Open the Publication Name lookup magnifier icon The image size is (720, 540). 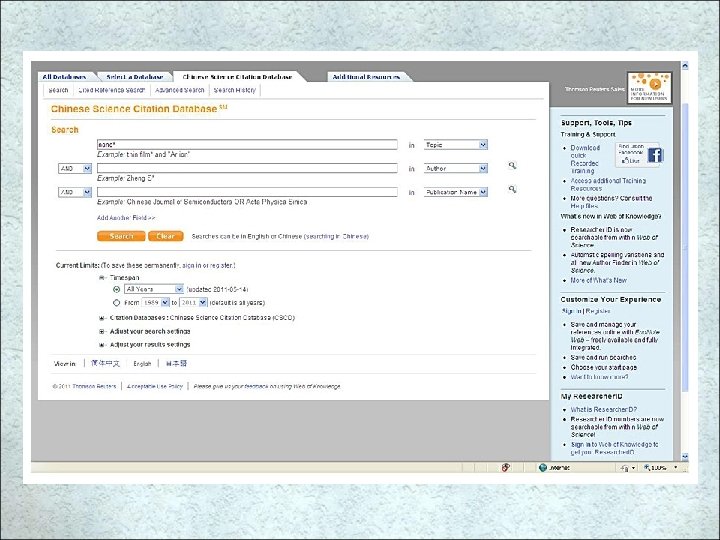click(512, 189)
